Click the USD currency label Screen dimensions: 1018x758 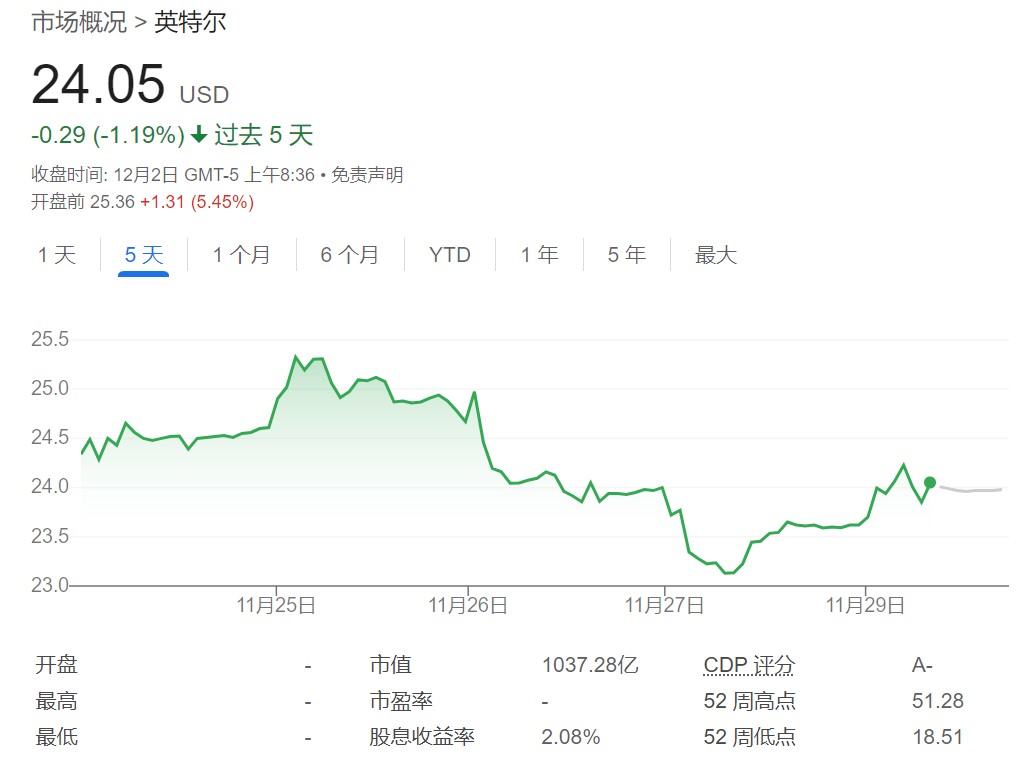pyautogui.click(x=204, y=95)
